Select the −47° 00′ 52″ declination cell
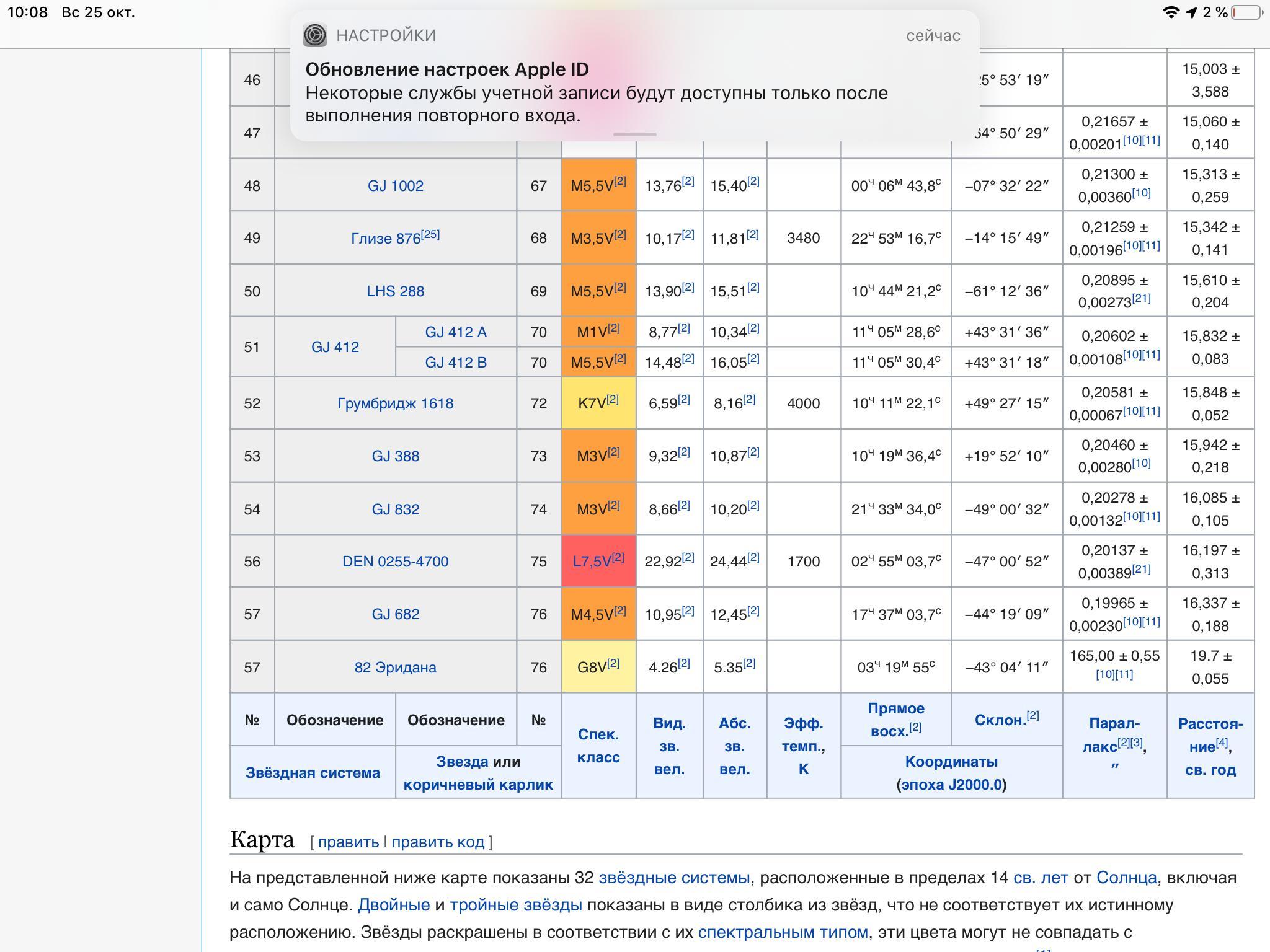 click(x=1007, y=562)
